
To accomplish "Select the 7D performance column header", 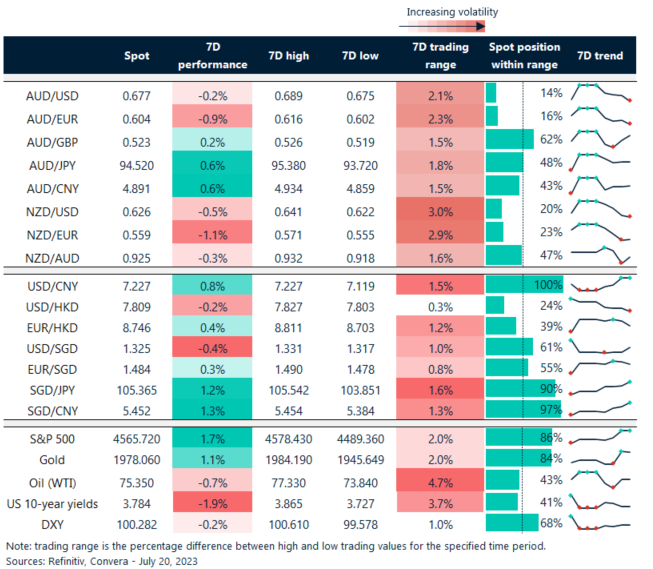I will tap(210, 56).
